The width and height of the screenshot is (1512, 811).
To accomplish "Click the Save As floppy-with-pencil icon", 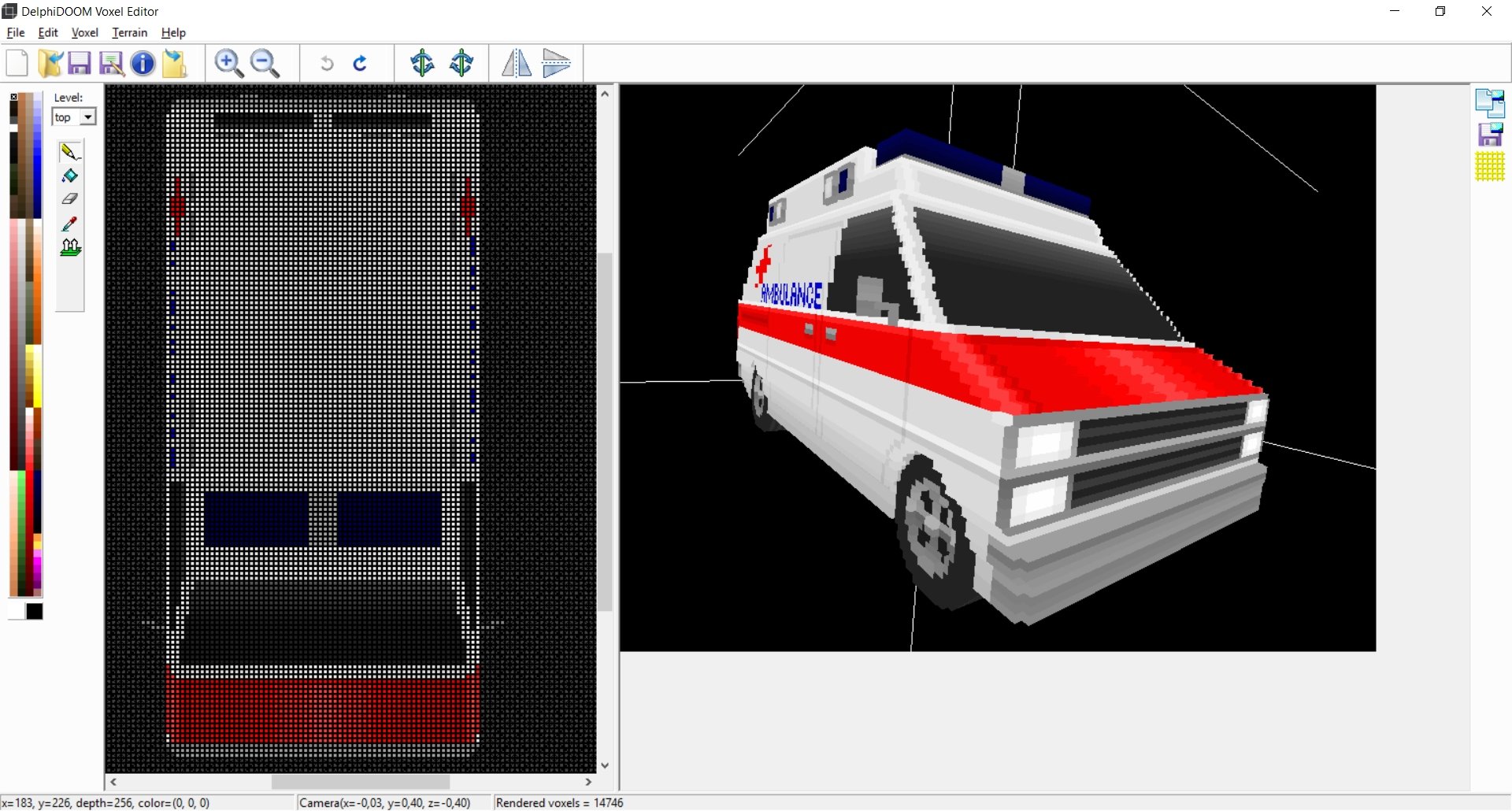I will (x=111, y=63).
